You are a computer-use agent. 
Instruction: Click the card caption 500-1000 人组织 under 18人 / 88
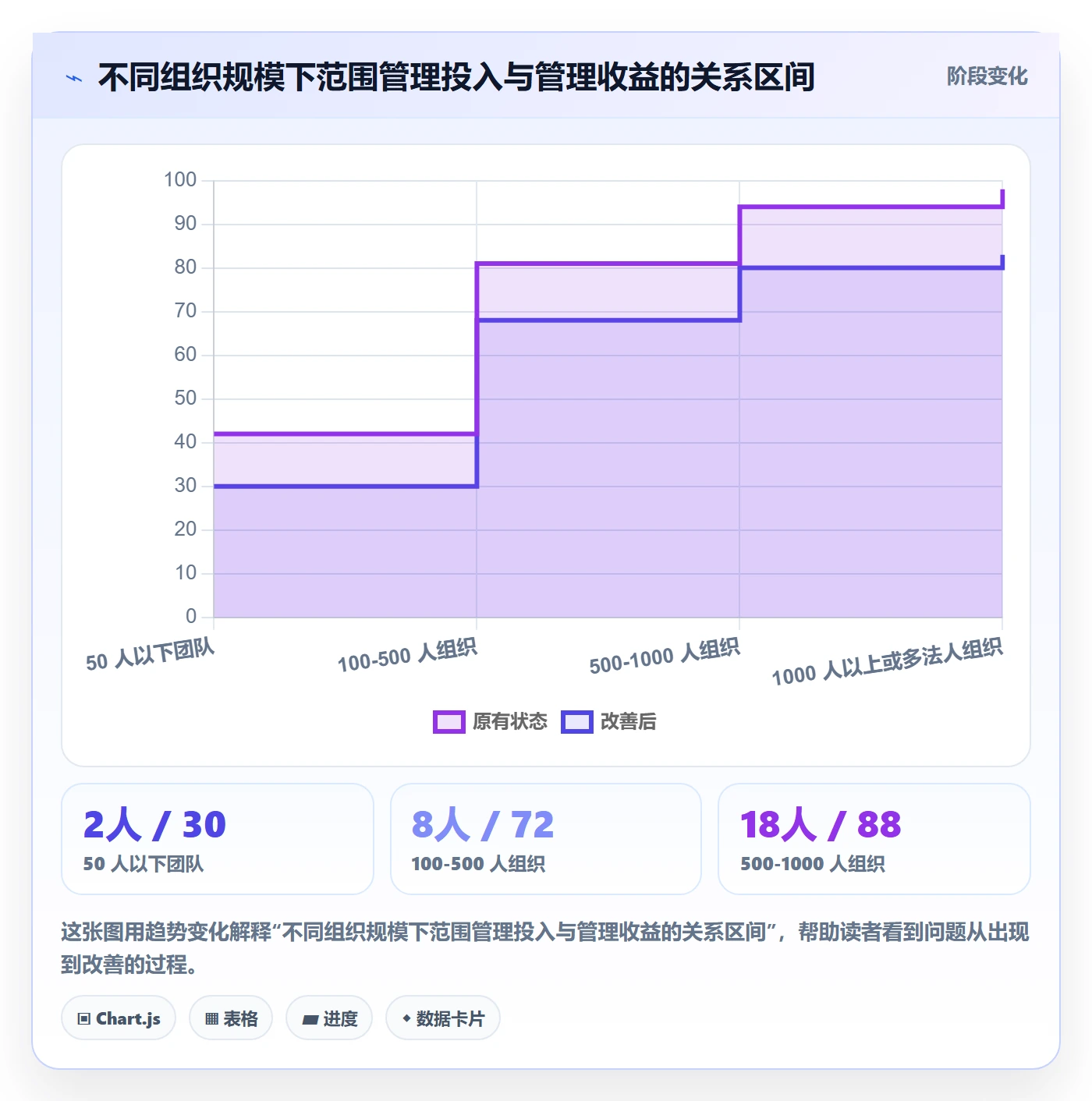pos(813,864)
